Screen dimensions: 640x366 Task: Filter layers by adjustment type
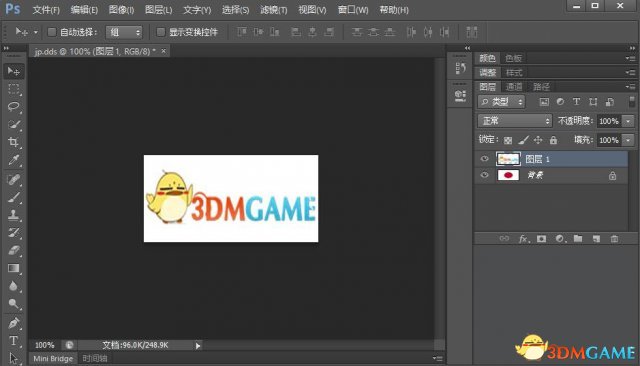[x=560, y=102]
